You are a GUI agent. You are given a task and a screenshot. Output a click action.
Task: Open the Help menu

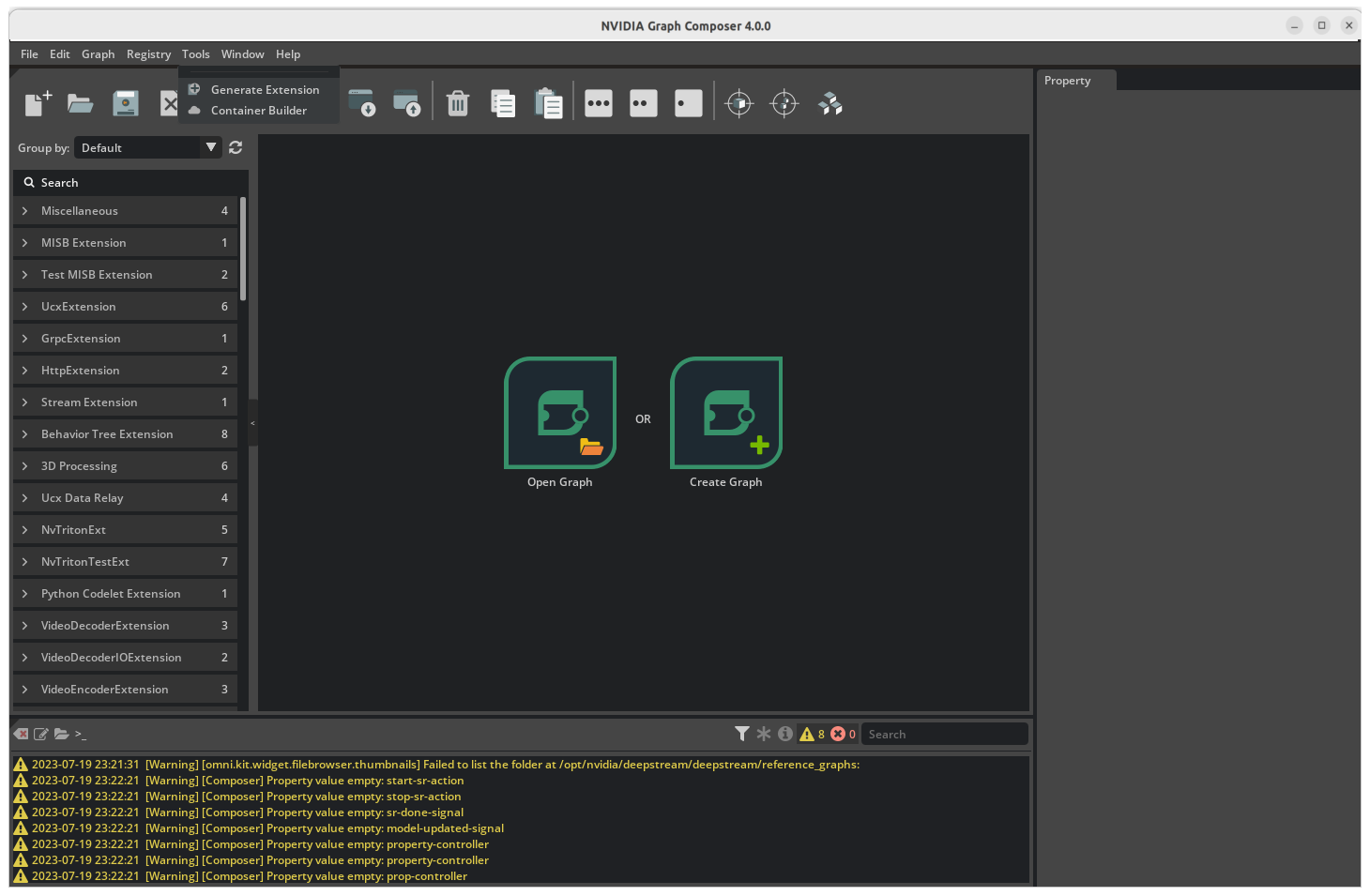[288, 54]
